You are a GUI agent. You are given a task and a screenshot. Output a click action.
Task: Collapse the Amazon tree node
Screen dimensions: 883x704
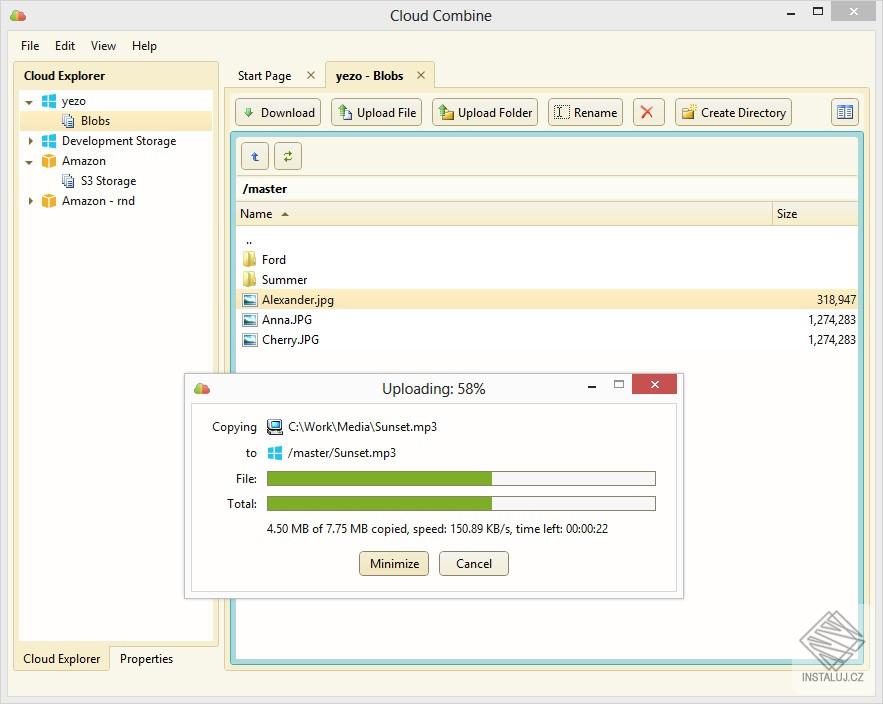pos(29,162)
